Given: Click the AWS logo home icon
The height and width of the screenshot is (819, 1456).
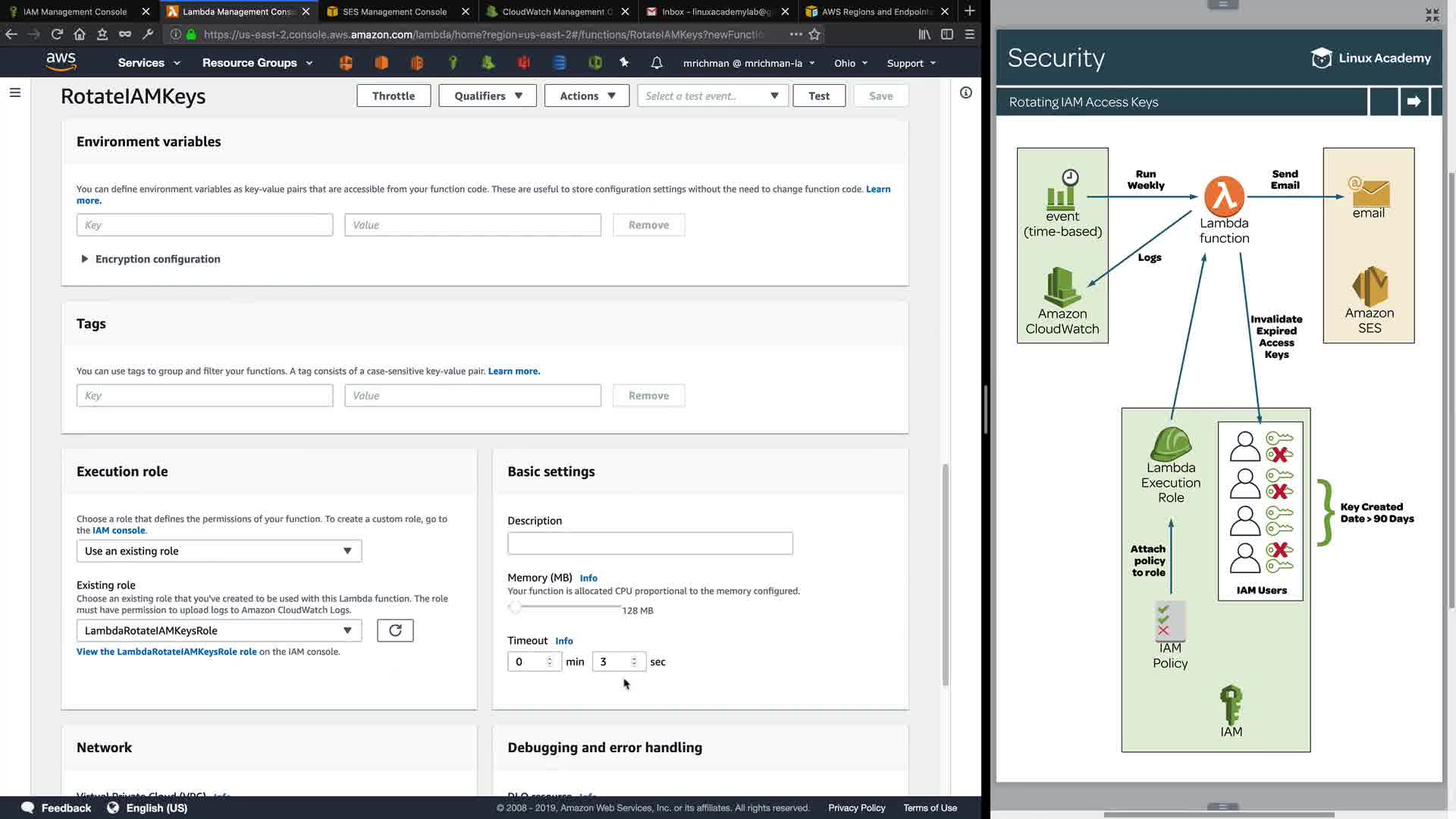Looking at the screenshot, I should (61, 62).
